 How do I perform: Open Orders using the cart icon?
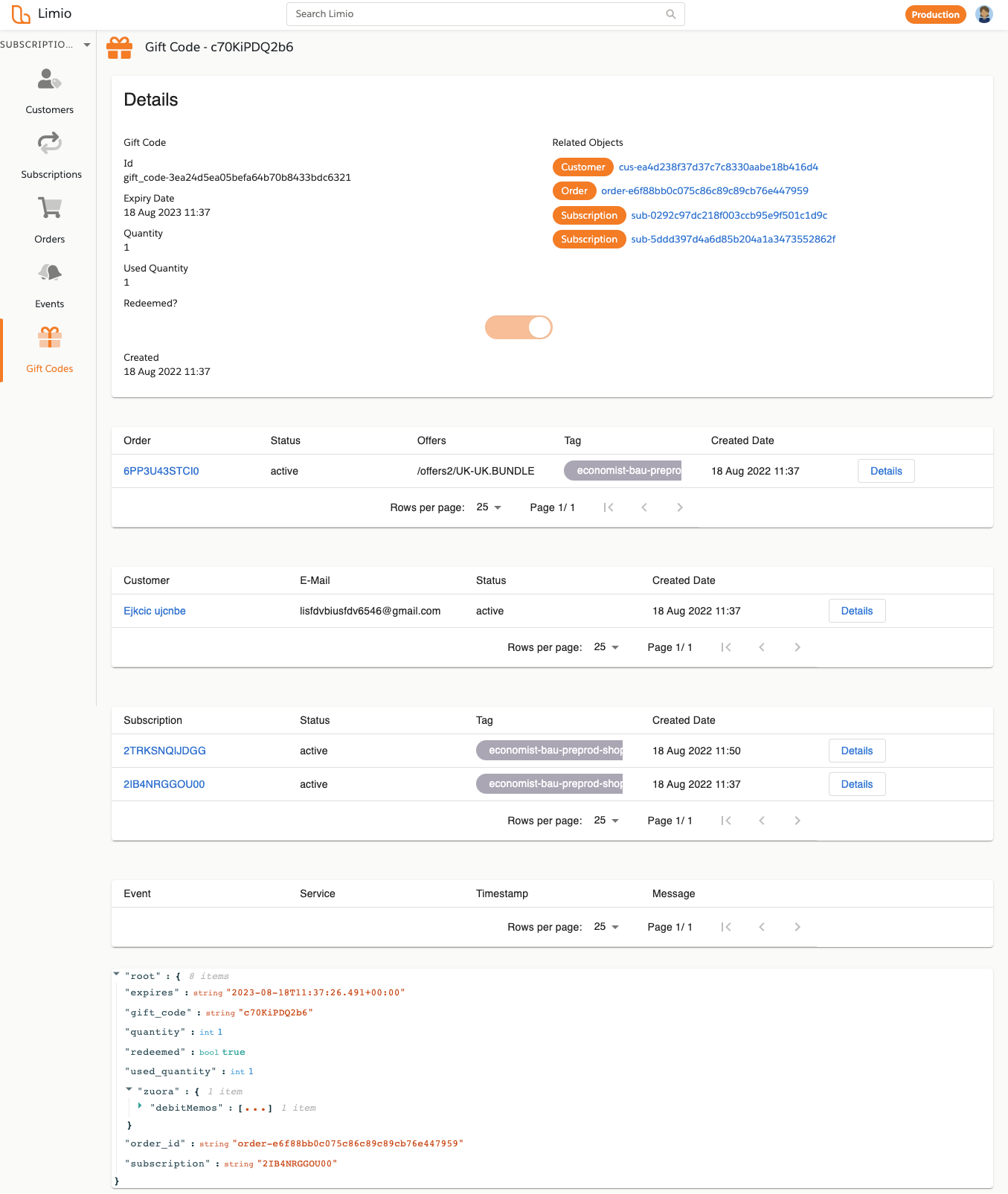[50, 208]
